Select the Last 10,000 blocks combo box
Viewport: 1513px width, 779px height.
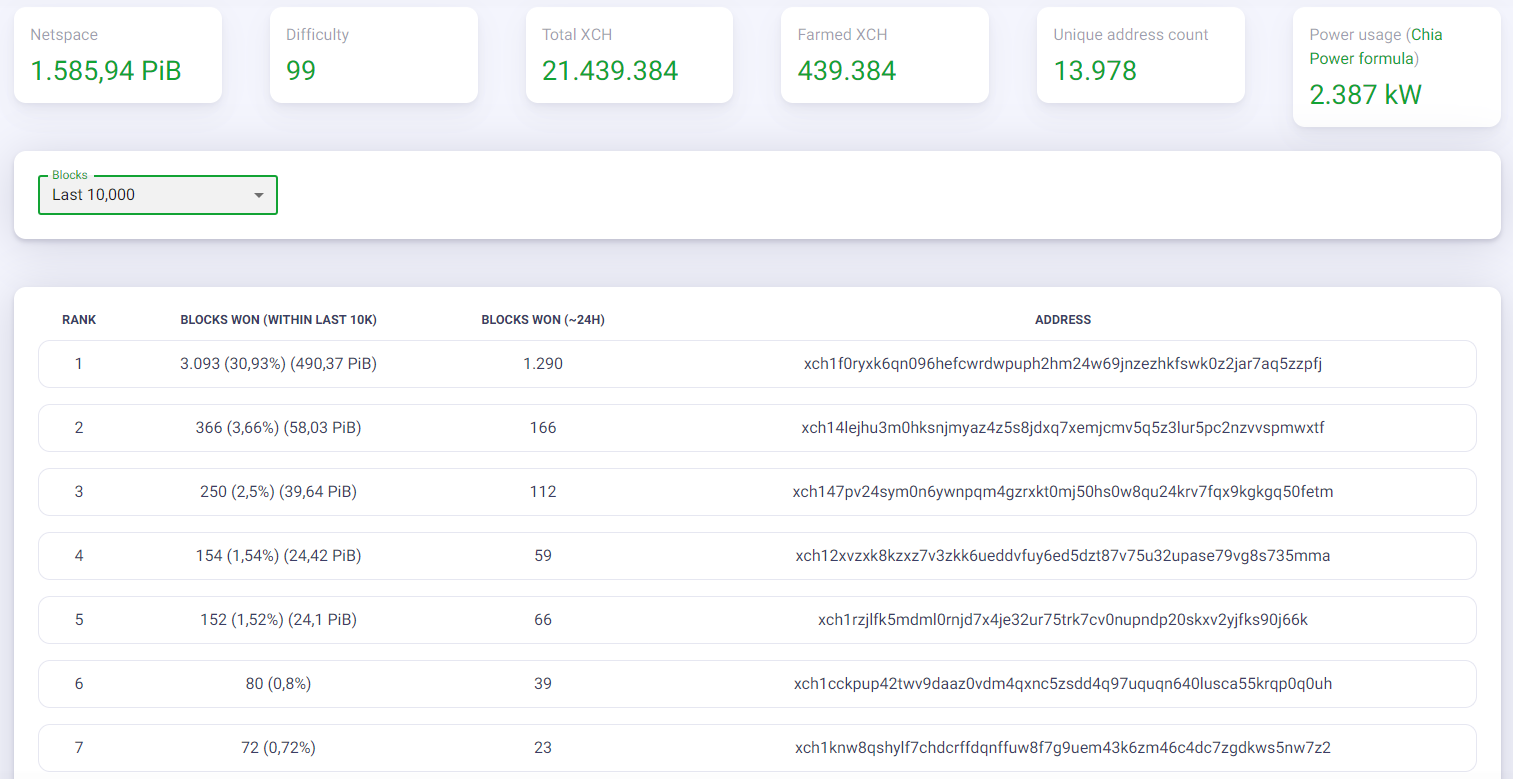point(158,195)
